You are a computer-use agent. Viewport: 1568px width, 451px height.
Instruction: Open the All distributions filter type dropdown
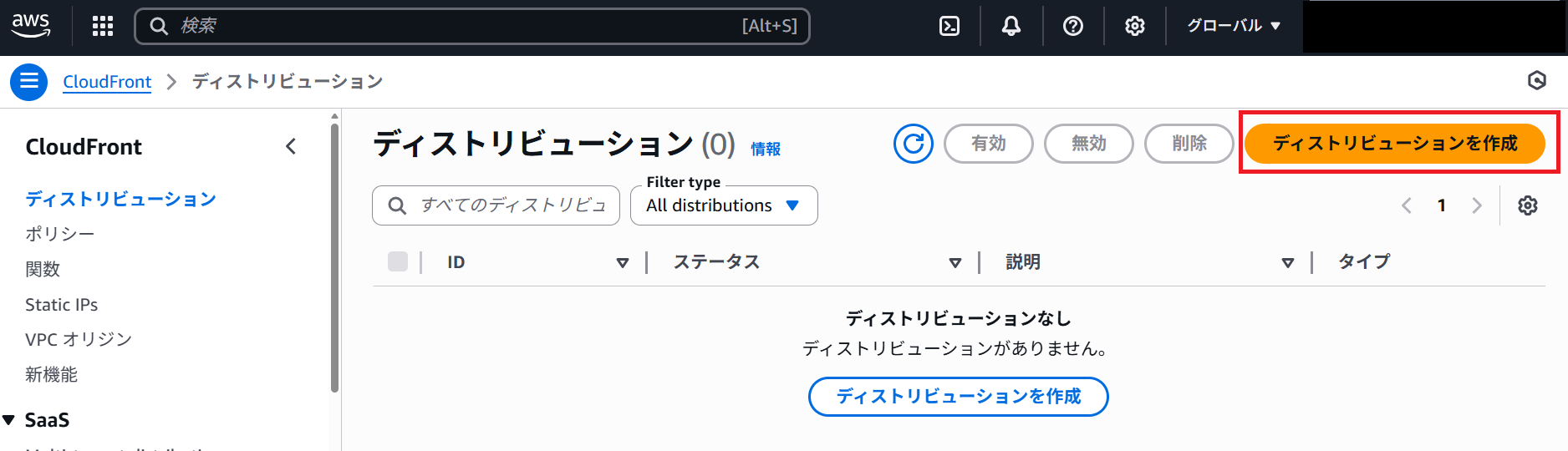pos(724,205)
